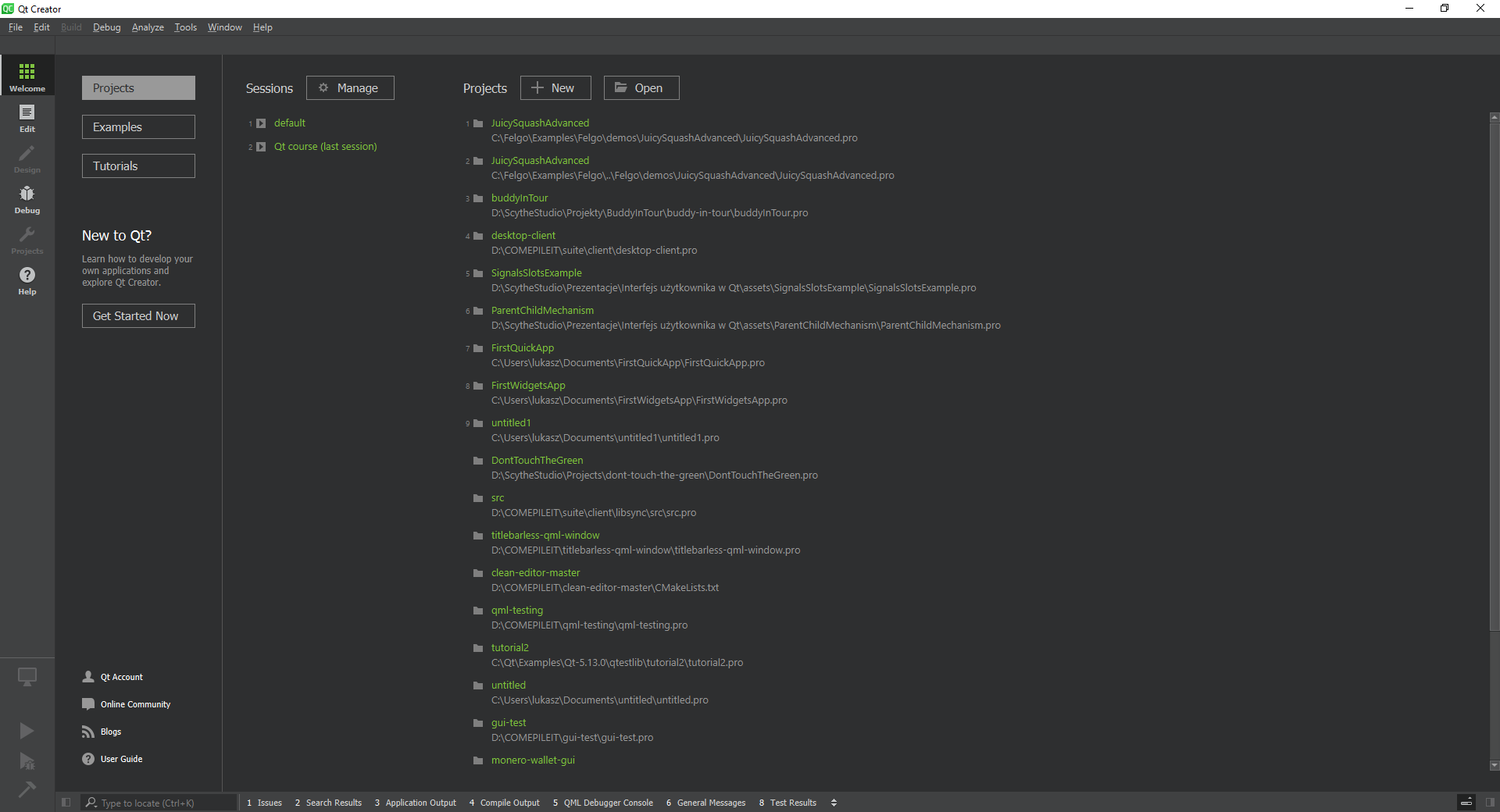
Task: Show Test Results pane
Action: point(788,803)
